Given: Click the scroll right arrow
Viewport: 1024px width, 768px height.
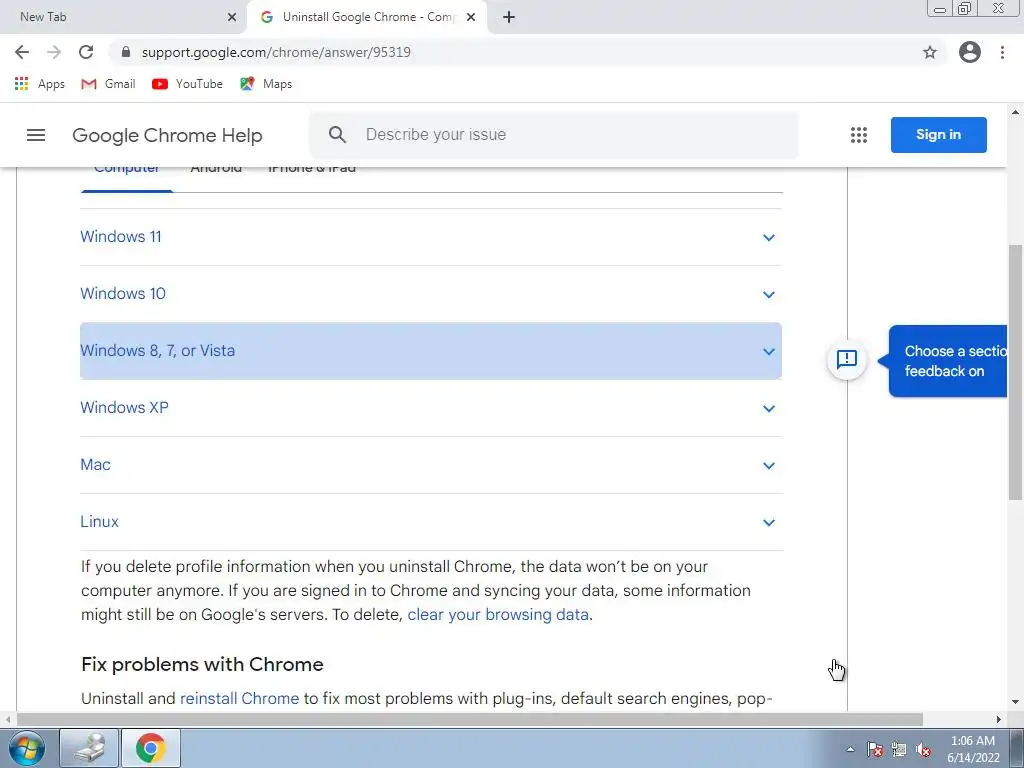Looking at the screenshot, I should [x=999, y=719].
